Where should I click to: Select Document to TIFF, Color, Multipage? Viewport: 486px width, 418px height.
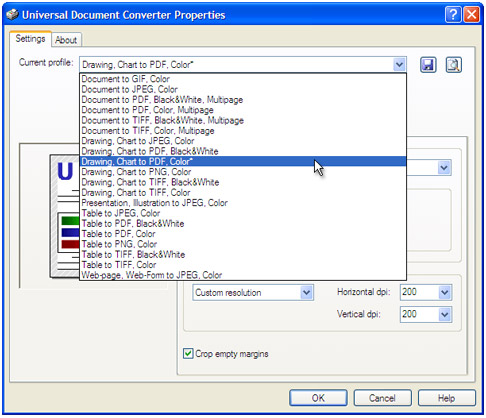243,131
